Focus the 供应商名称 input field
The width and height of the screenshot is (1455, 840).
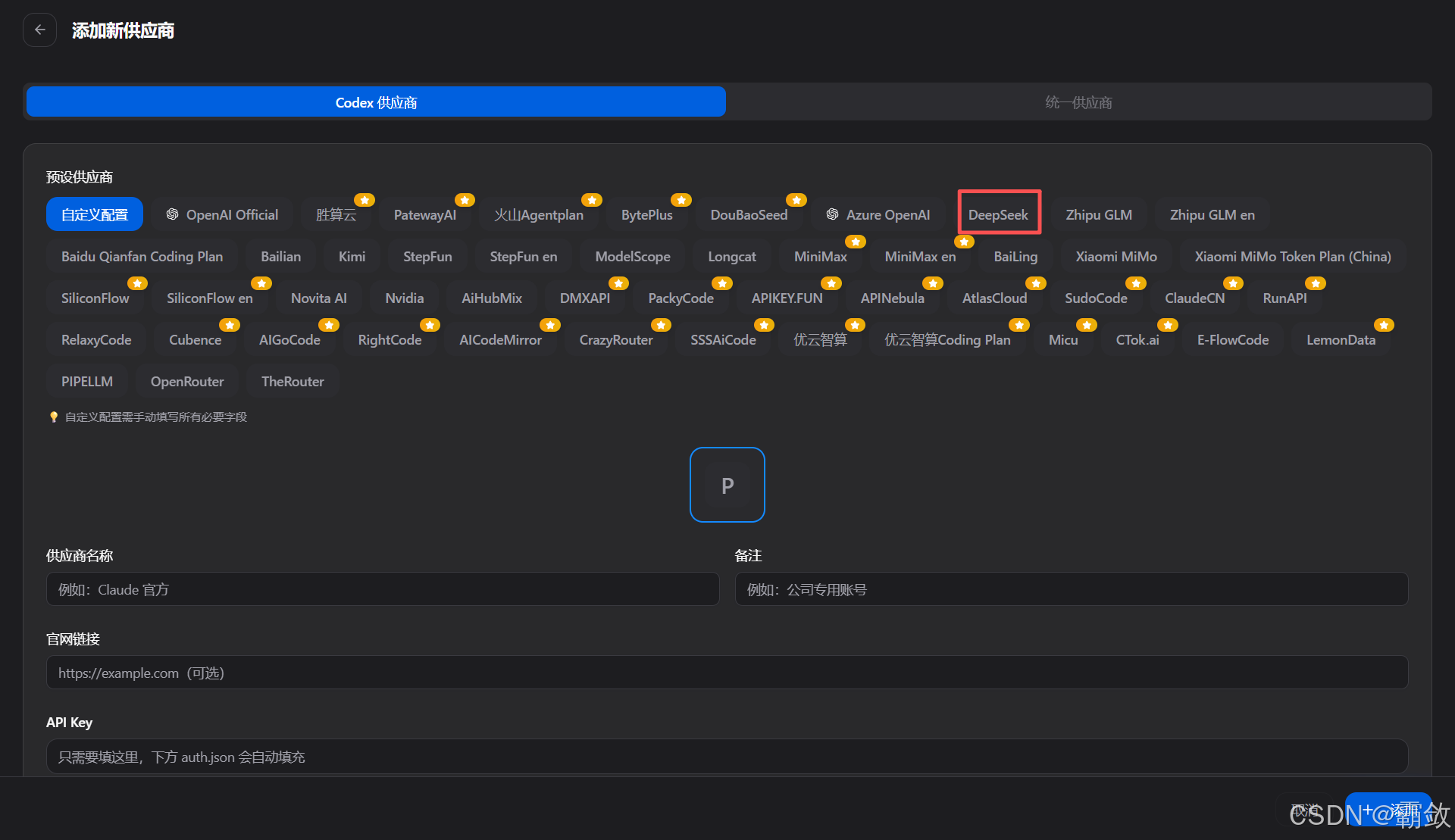pos(383,589)
